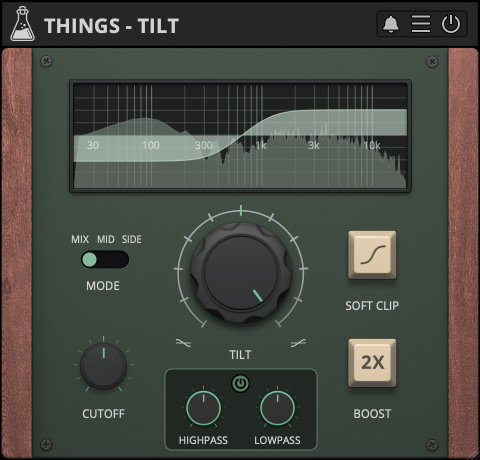
Task: Enable the 2X Boost button
Action: pyautogui.click(x=372, y=363)
